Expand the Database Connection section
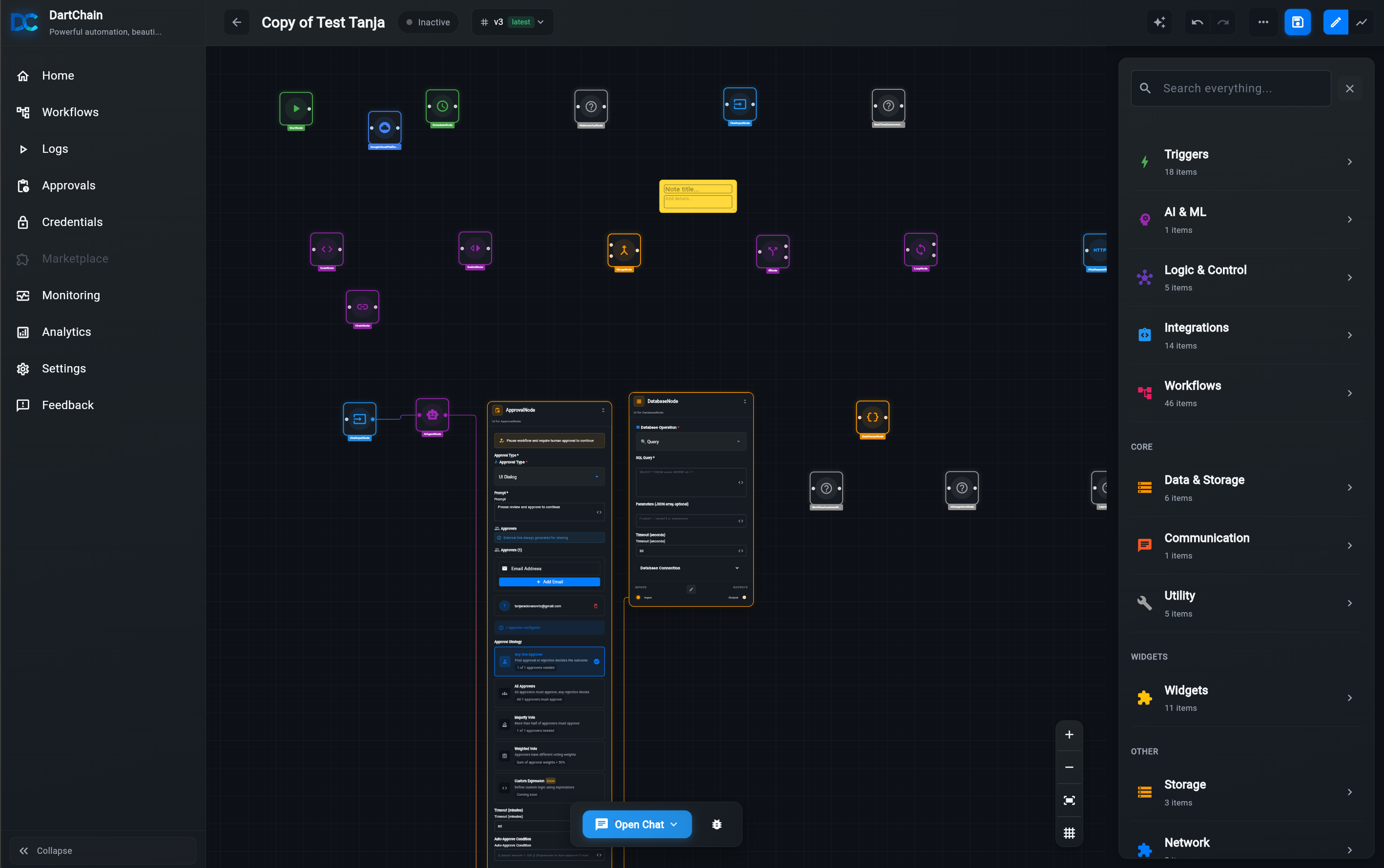The image size is (1384, 868). 690,568
